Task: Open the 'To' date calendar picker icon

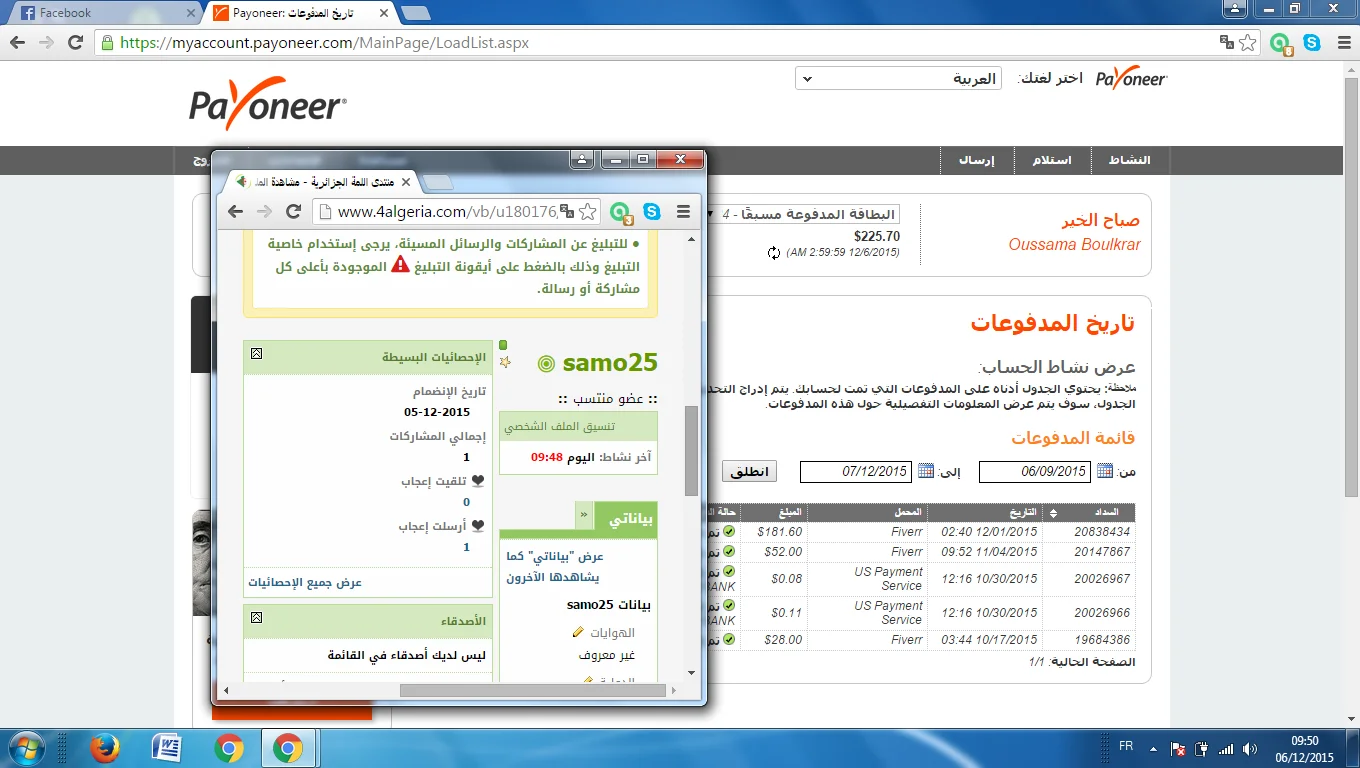Action: 926,471
